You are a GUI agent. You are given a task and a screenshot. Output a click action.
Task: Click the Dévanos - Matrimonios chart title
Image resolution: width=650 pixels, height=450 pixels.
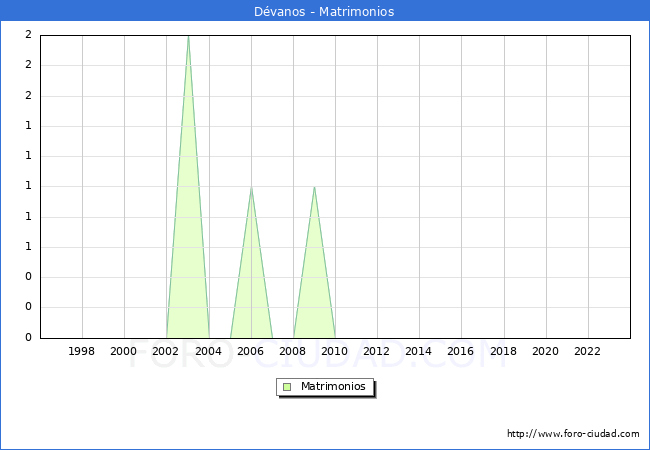click(x=324, y=11)
